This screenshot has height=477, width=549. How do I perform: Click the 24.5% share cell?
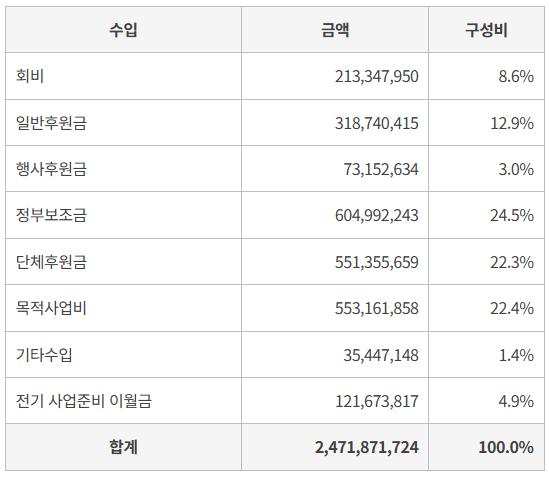[512, 215]
